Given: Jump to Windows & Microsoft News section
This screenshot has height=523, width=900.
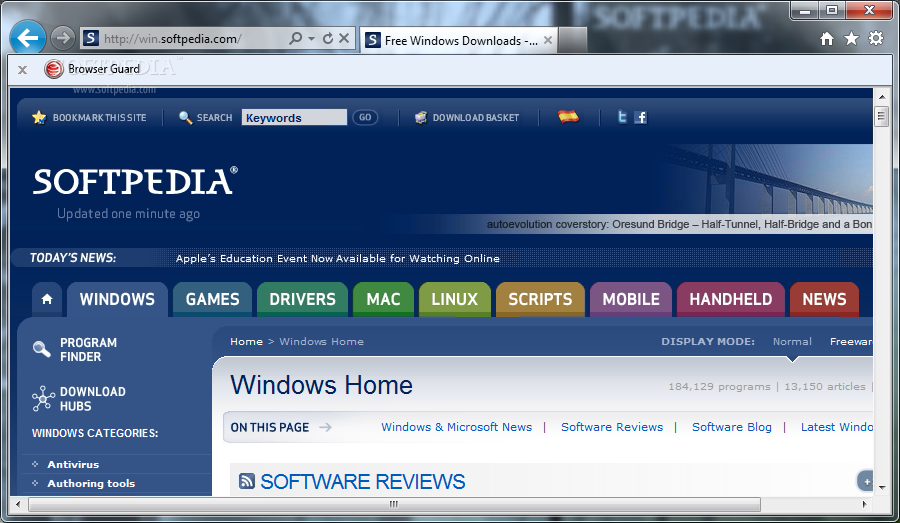Looking at the screenshot, I should (456, 427).
